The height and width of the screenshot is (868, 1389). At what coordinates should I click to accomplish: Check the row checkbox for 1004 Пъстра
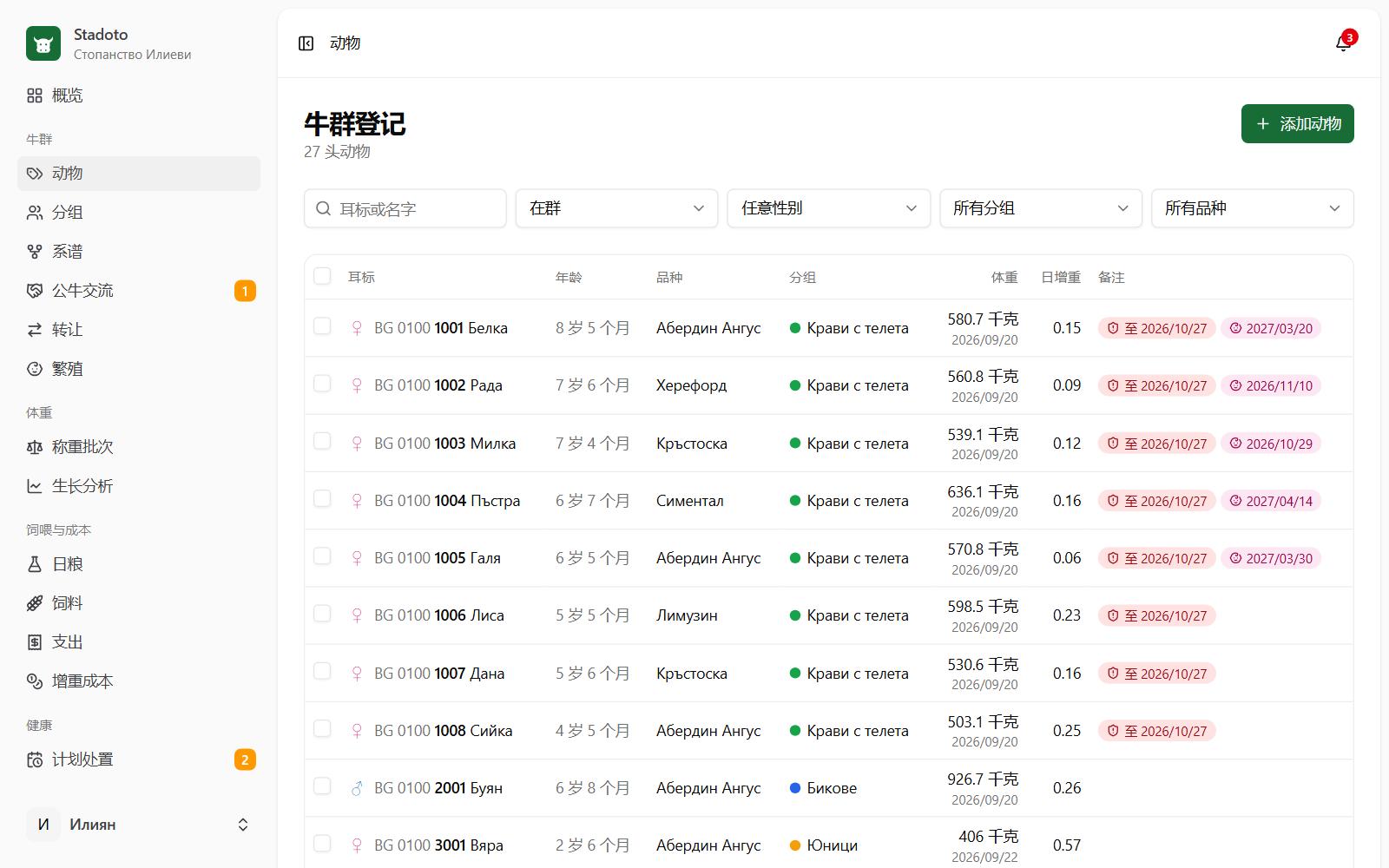[x=322, y=498]
